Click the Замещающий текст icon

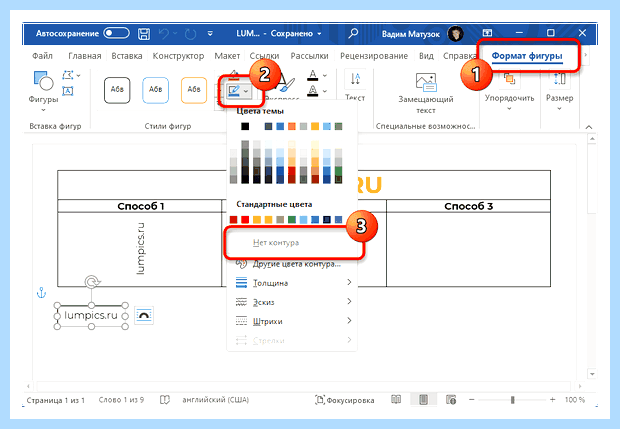pyautogui.click(x=426, y=82)
